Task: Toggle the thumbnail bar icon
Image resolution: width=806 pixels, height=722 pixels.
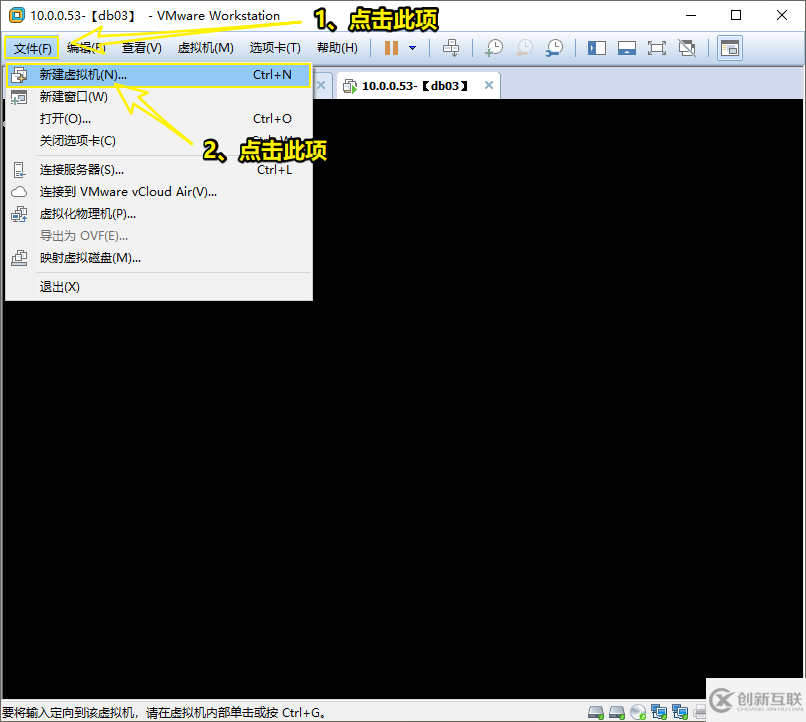Action: (627, 48)
